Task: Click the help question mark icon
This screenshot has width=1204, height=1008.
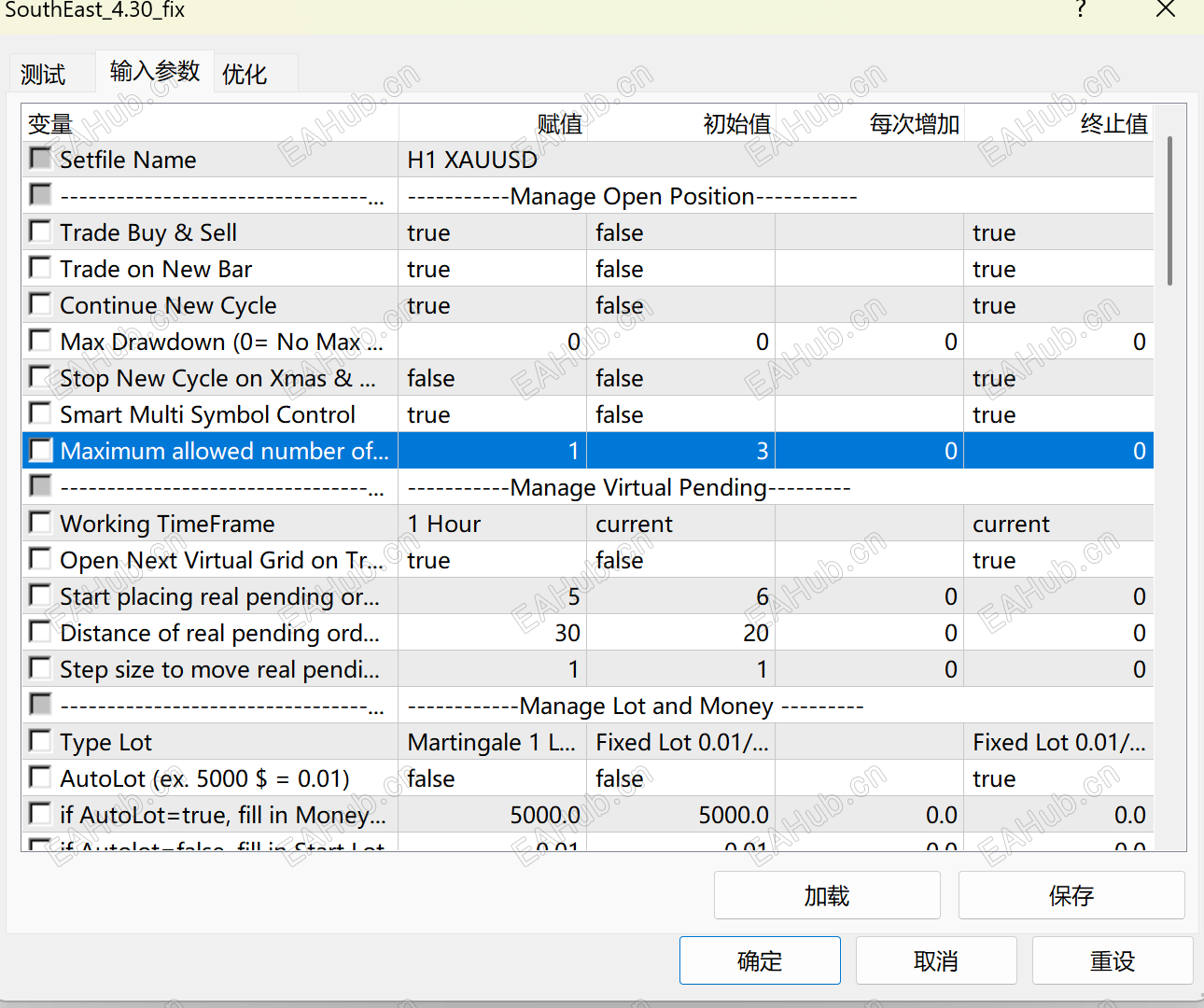Action: (1081, 9)
